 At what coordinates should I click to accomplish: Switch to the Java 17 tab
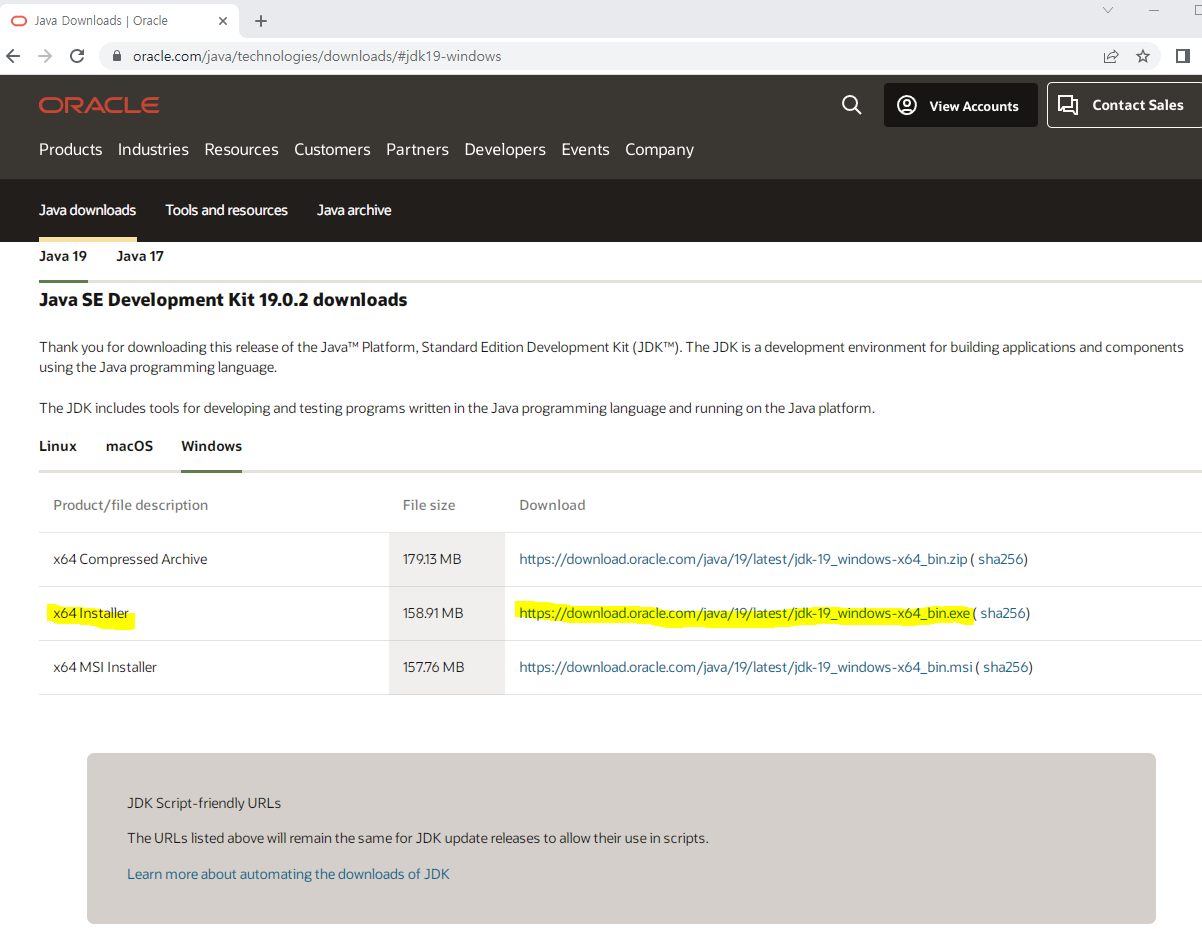pyautogui.click(x=140, y=256)
